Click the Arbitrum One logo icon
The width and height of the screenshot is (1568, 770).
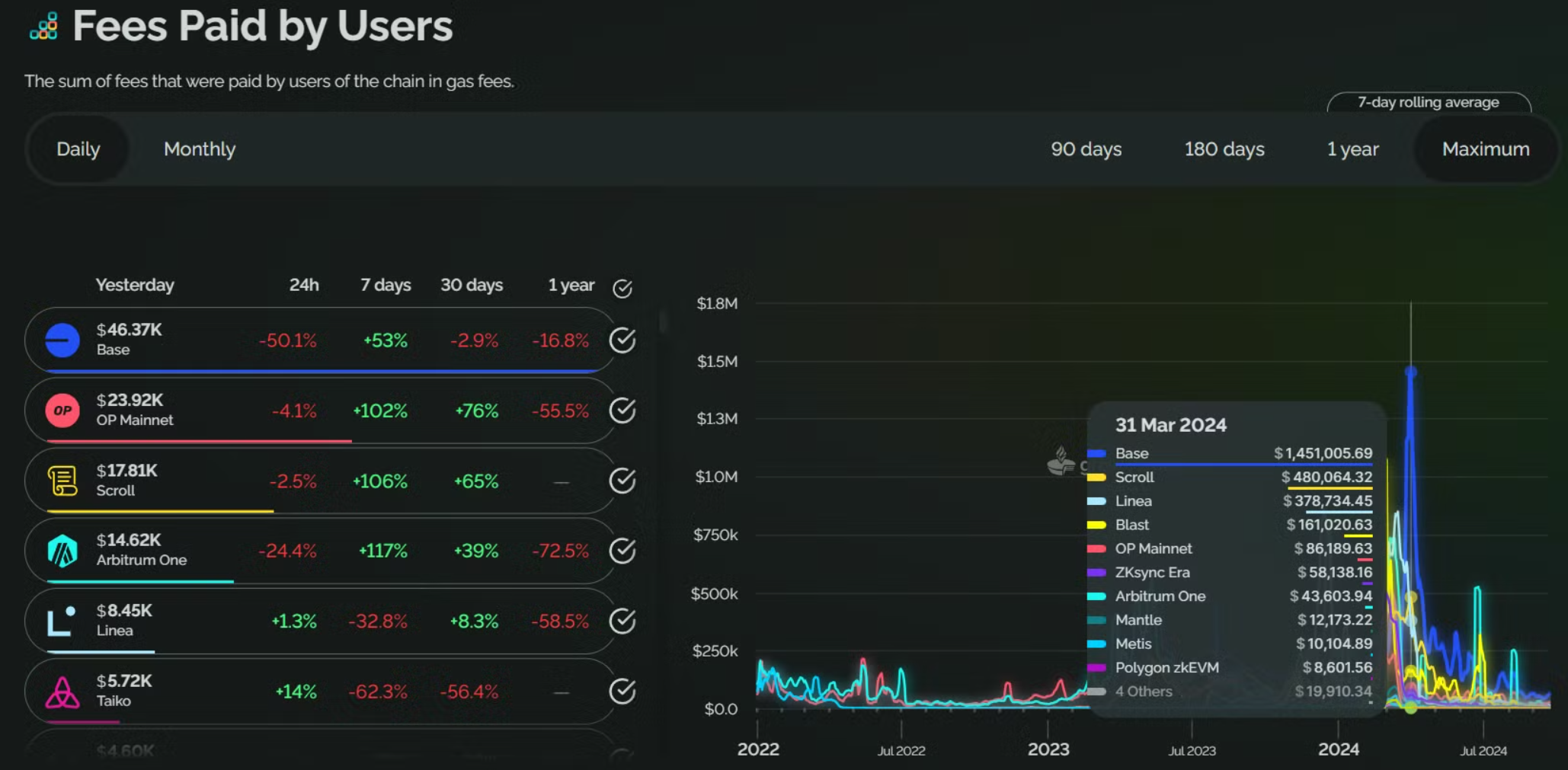pos(62,551)
